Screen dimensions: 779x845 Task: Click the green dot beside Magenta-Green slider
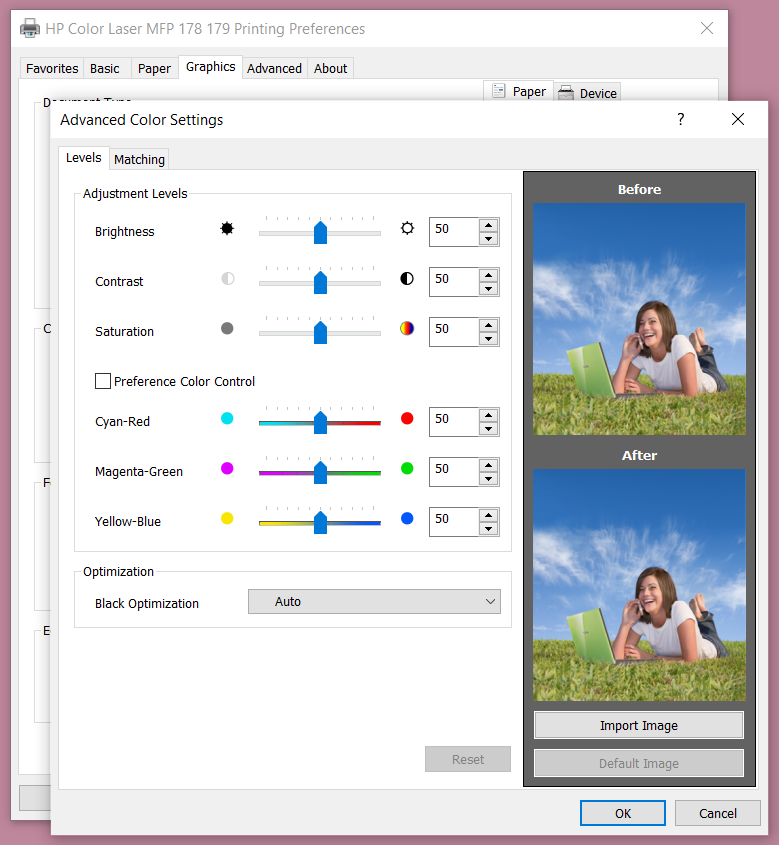(x=407, y=468)
